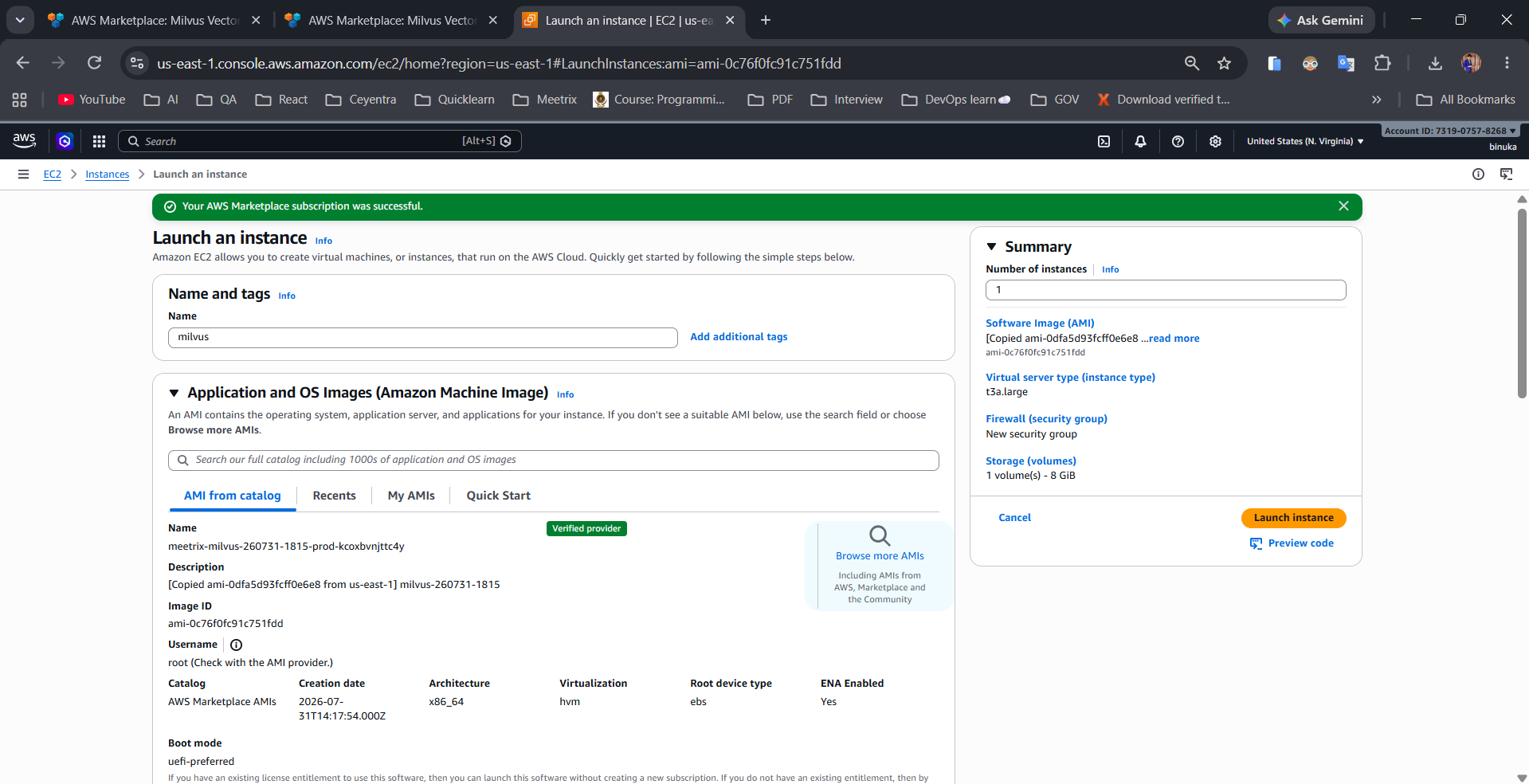
Task: Collapse the Summary panel
Action: 991,247
